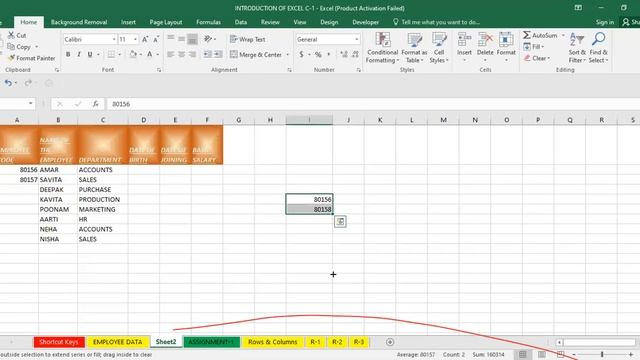Viewport: 640px width, 360px height.
Task: Apply Accounting dollar format
Action: (x=301, y=54)
